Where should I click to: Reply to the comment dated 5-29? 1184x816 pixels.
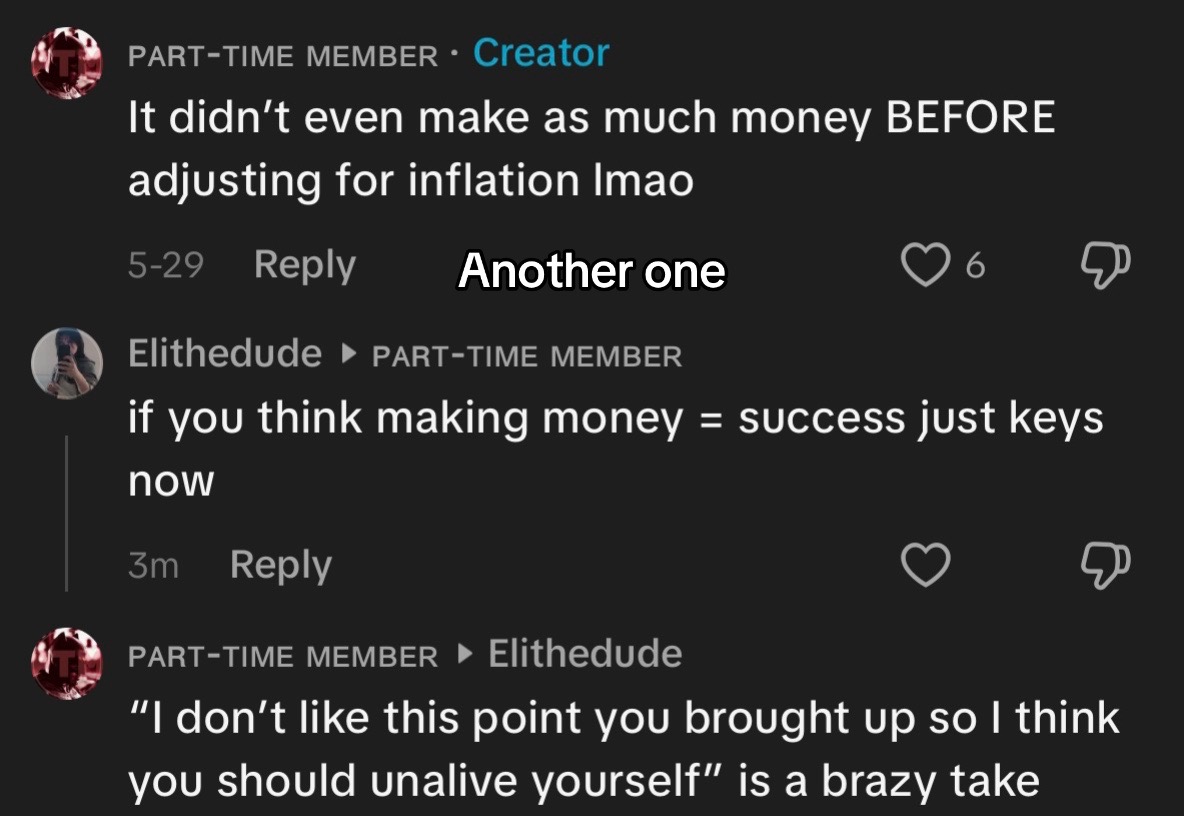[x=304, y=265]
